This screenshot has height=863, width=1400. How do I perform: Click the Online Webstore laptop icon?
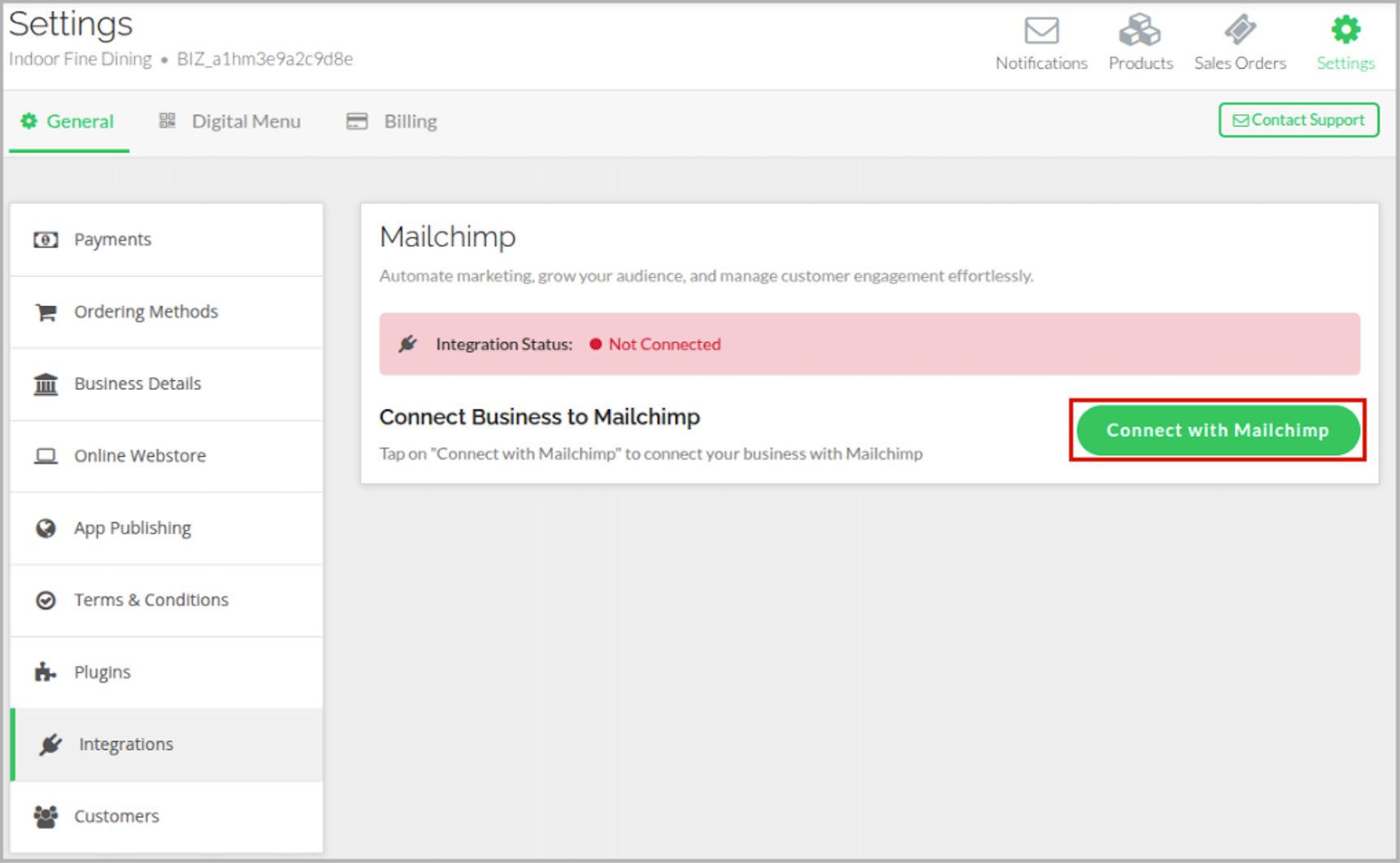click(46, 456)
